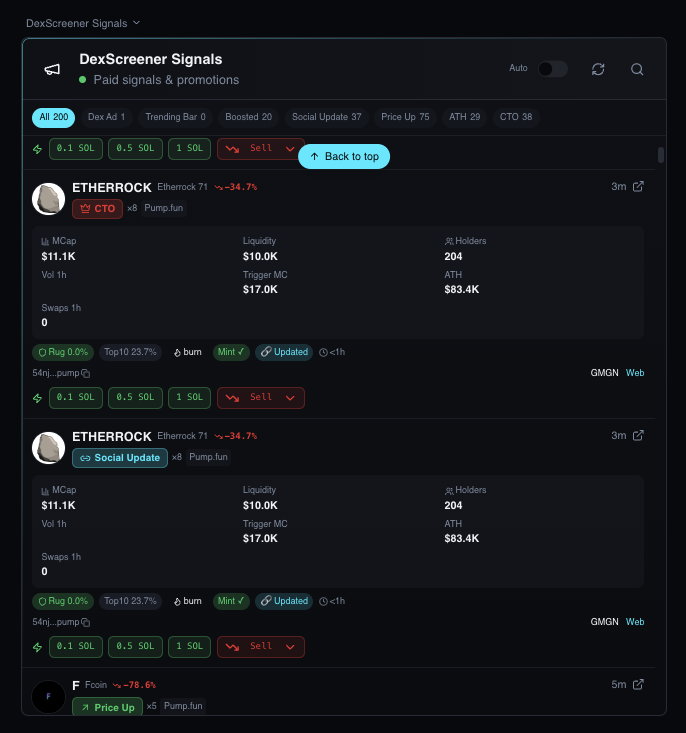Viewport: 686px width, 733px height.
Task: Click Rug 0.0% tag on CTO card
Action: pyautogui.click(x=63, y=352)
